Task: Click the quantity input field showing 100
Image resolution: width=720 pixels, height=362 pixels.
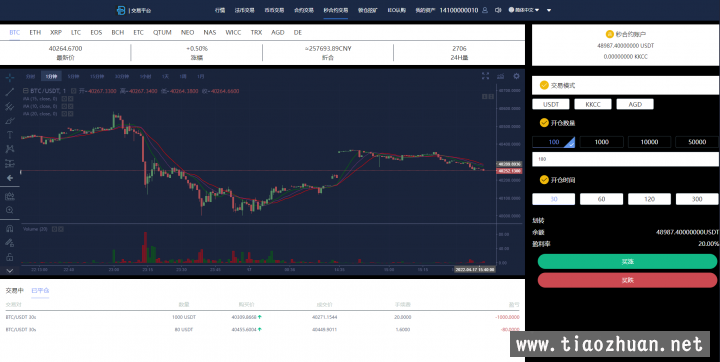Action: pos(625,159)
